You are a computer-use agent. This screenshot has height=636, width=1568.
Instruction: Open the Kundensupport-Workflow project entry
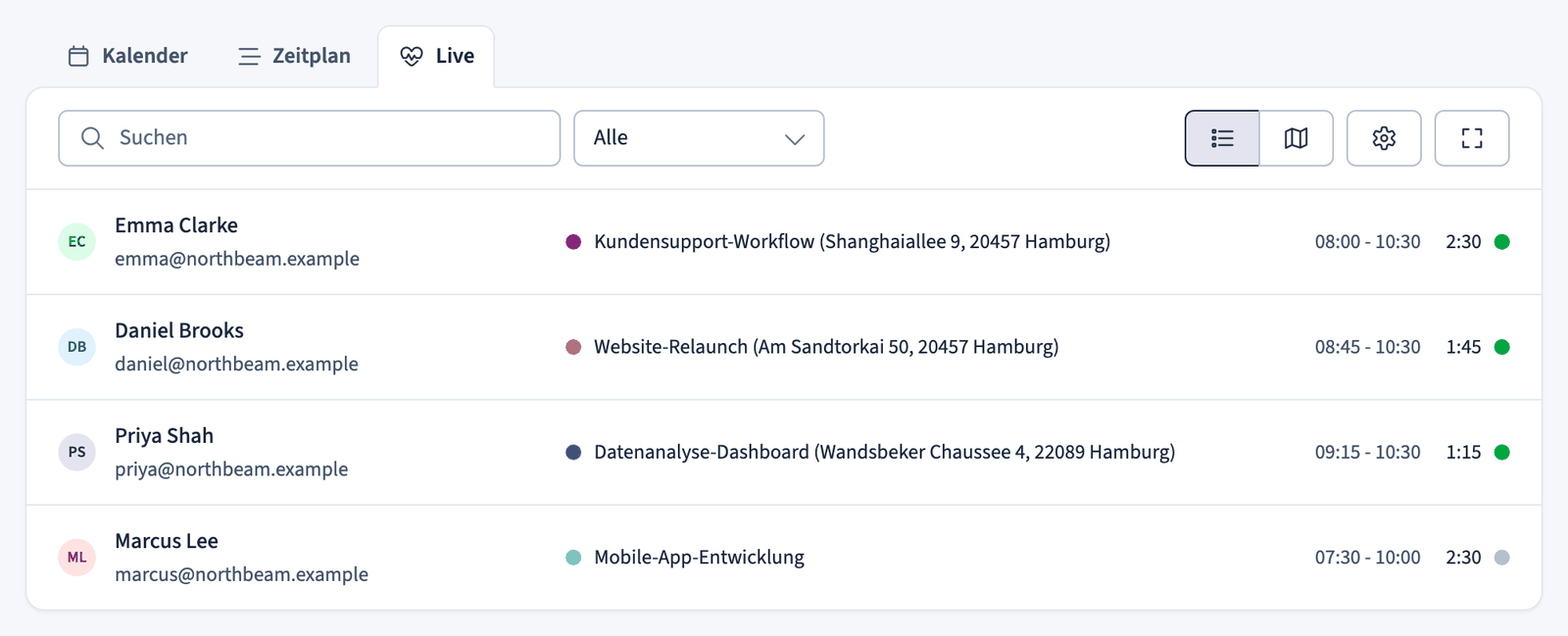coord(852,242)
